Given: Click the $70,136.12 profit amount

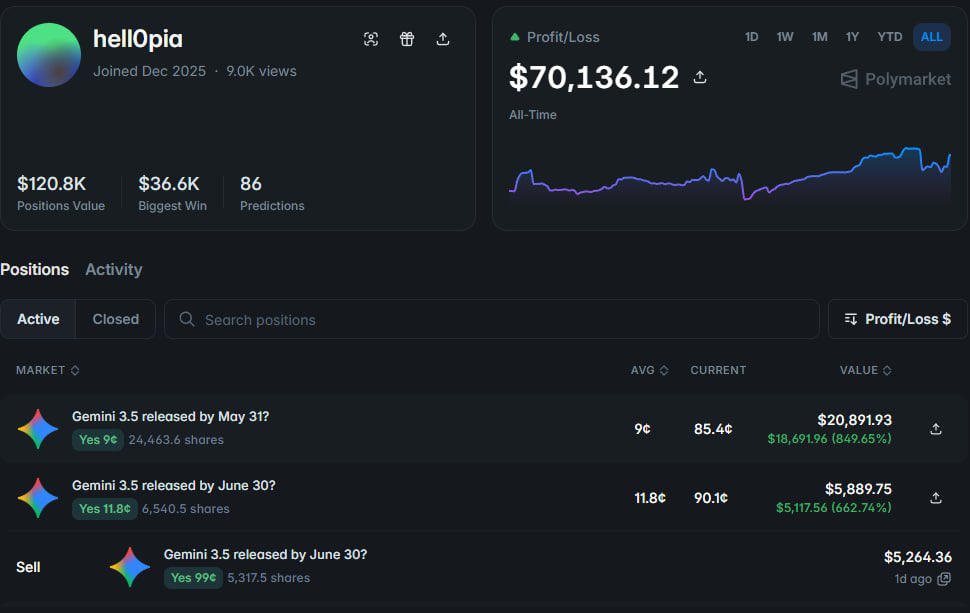Looking at the screenshot, I should [594, 77].
